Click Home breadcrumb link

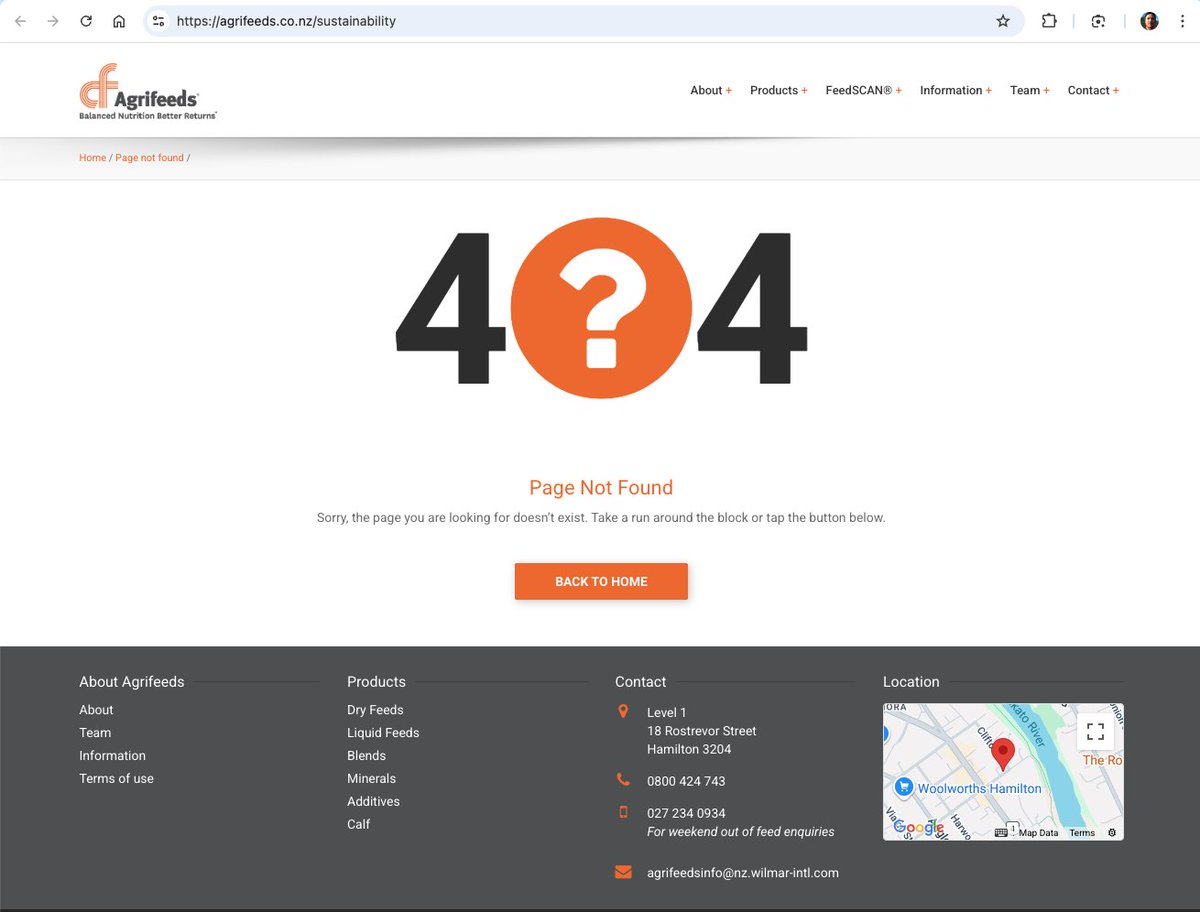pyautogui.click(x=92, y=158)
